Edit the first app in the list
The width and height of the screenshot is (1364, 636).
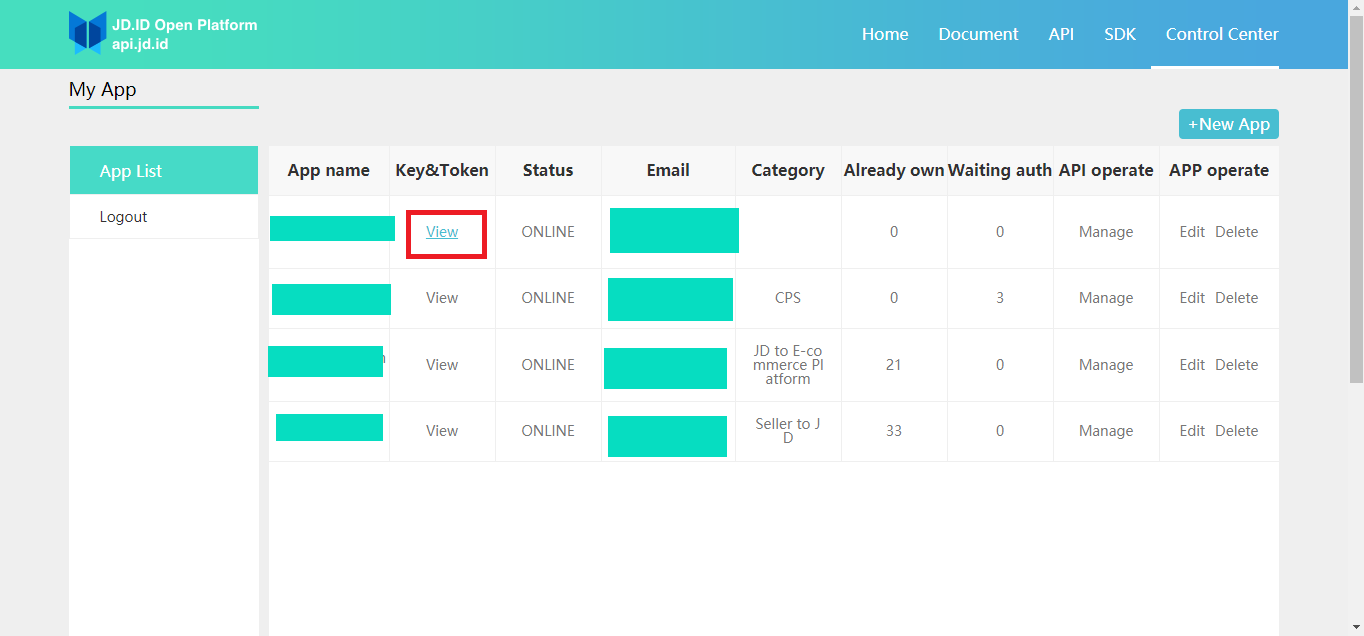point(1192,232)
